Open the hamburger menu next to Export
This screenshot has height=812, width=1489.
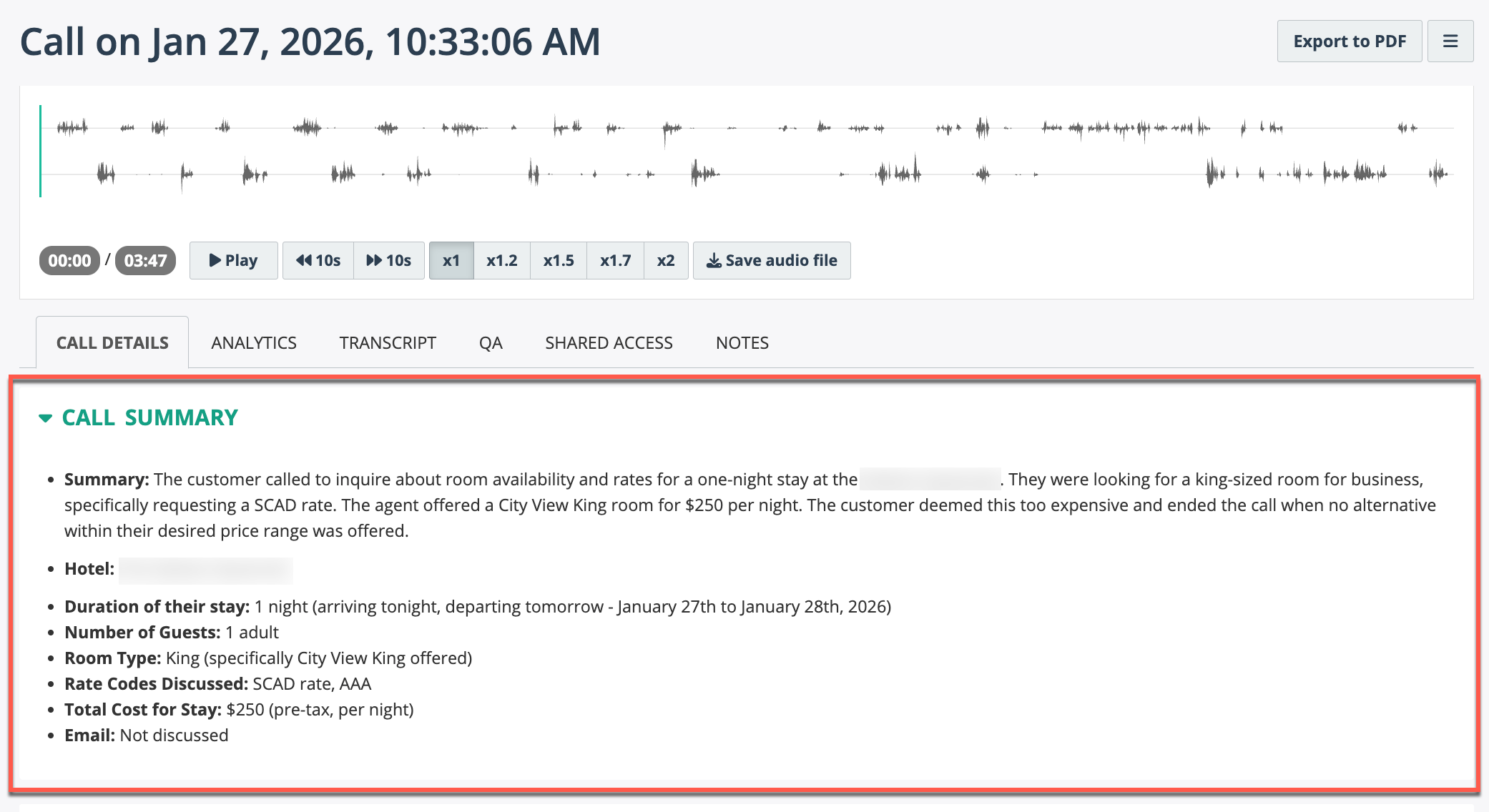point(1450,41)
